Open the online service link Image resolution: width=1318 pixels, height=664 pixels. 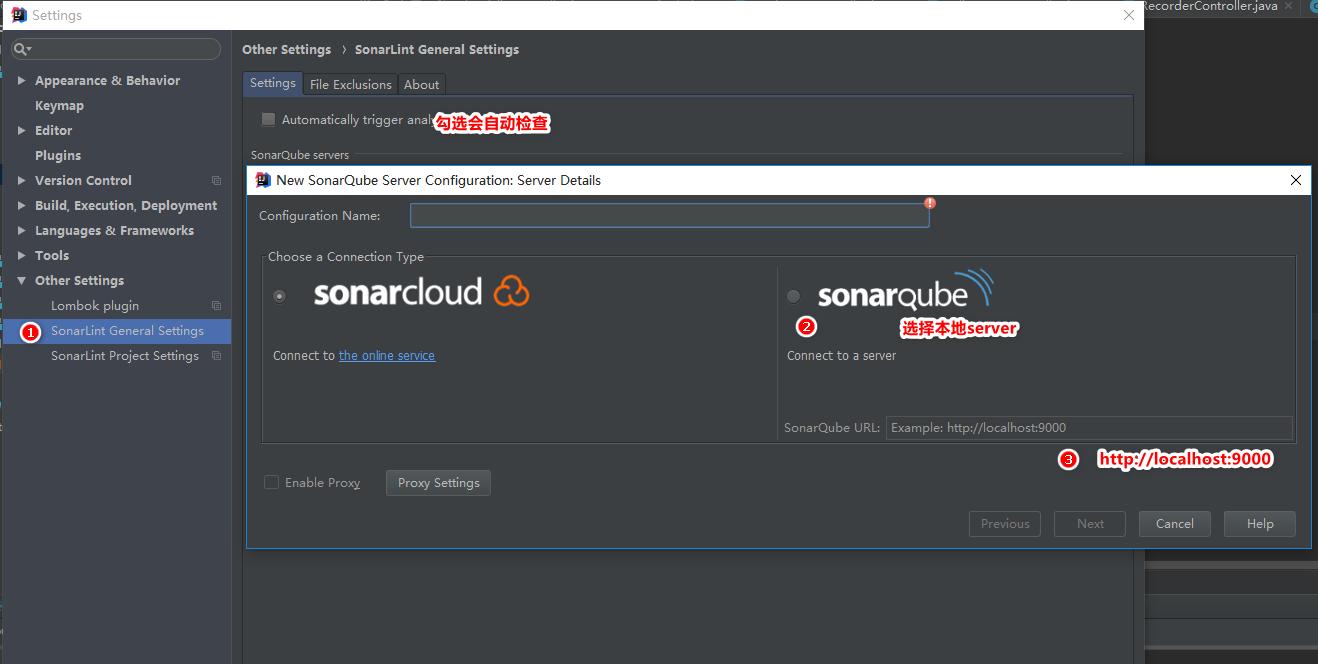(387, 356)
